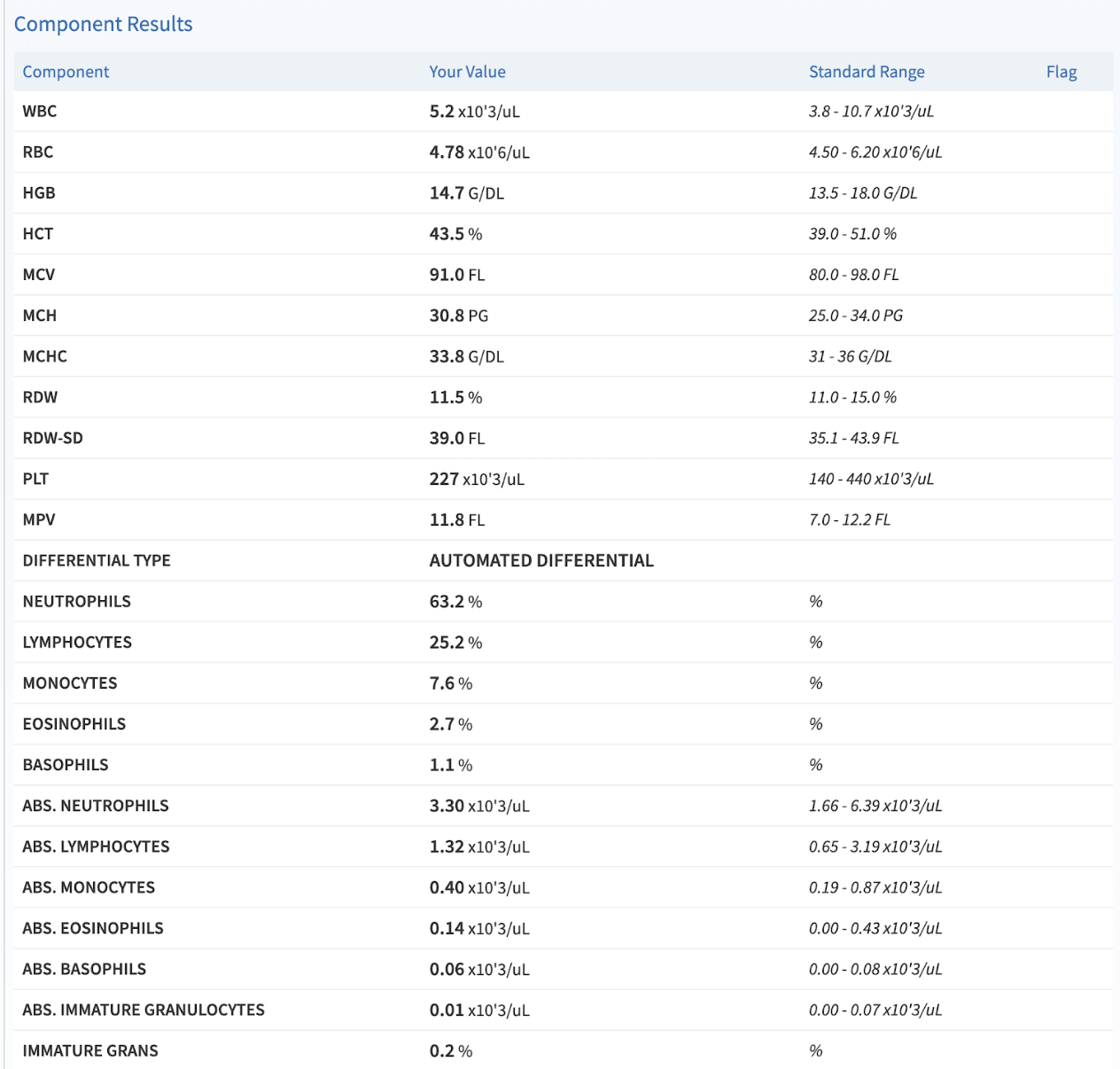Click the RDW value 11.5 %
The image size is (1120, 1069).
tap(455, 397)
